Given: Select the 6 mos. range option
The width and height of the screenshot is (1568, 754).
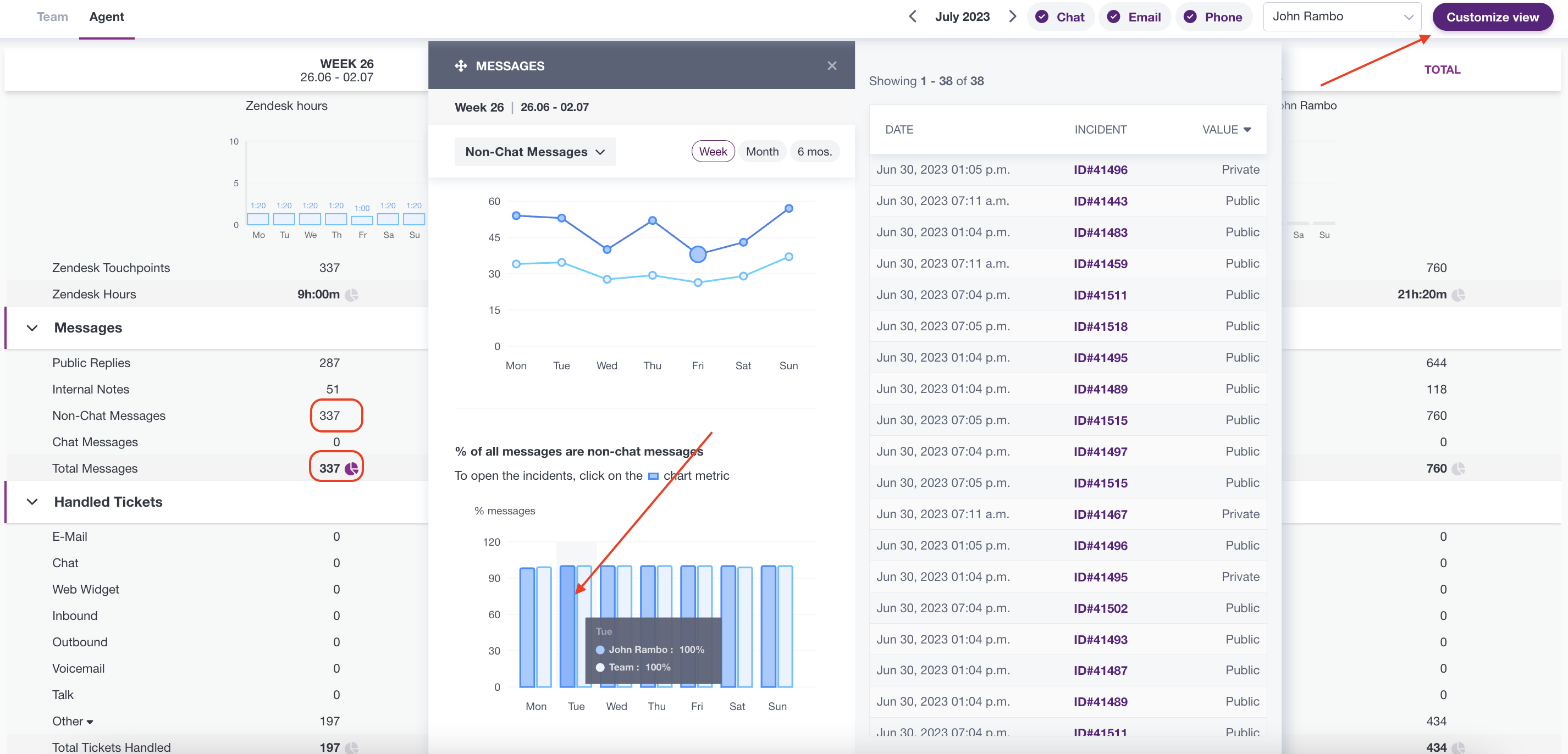Looking at the screenshot, I should (x=814, y=152).
